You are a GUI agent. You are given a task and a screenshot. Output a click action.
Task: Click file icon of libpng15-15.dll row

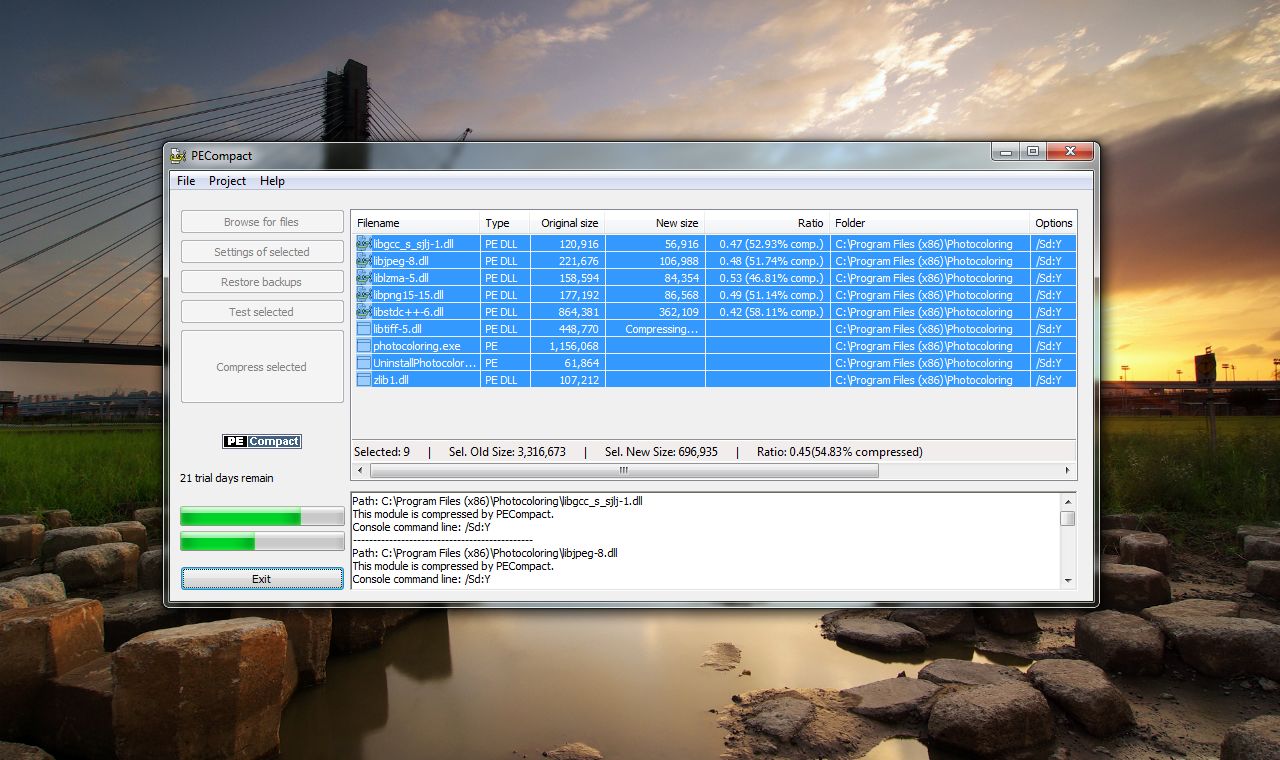(x=364, y=294)
